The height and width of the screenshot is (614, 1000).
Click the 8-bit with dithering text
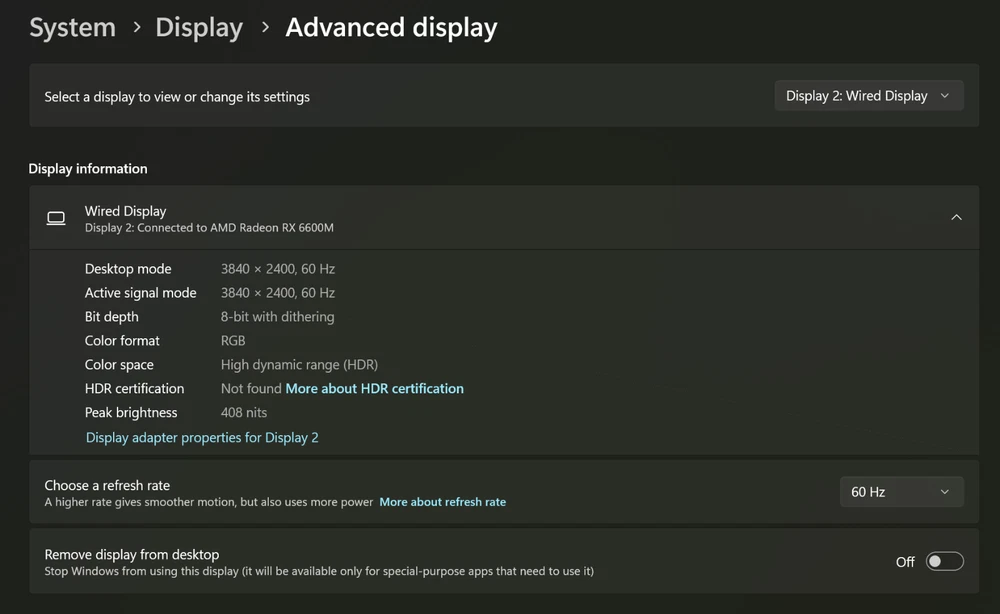click(x=278, y=317)
